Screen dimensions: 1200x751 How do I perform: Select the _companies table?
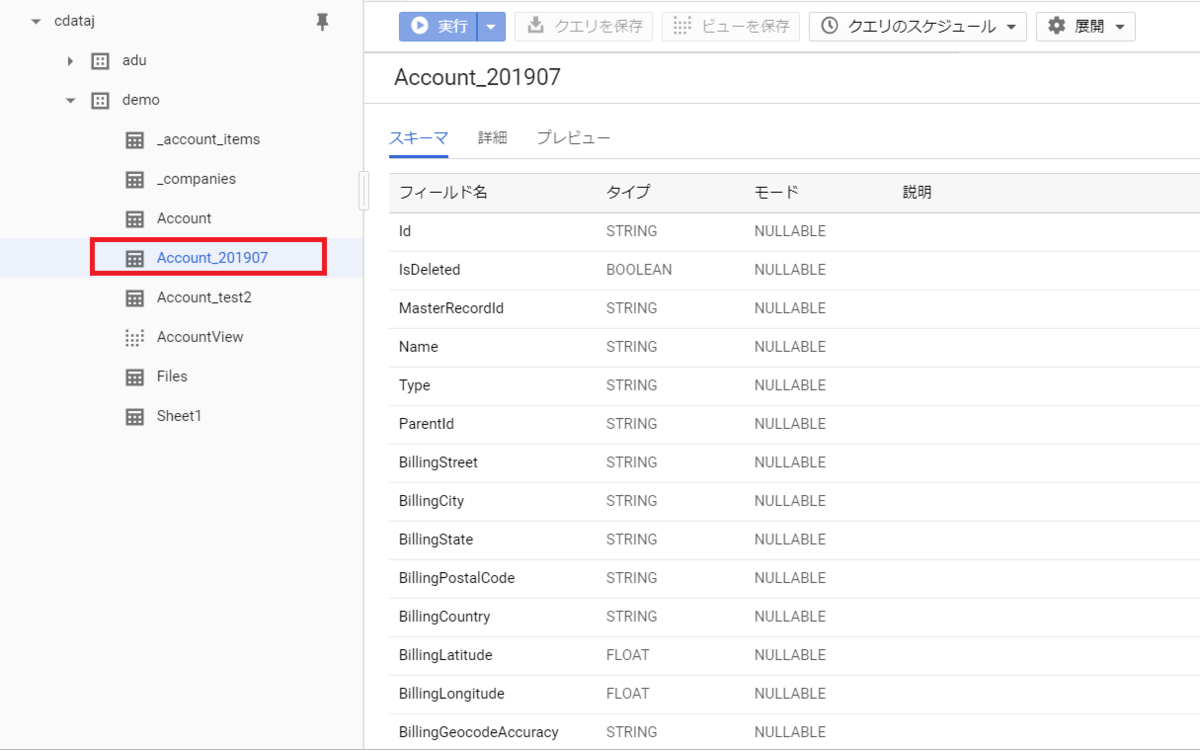pos(196,179)
